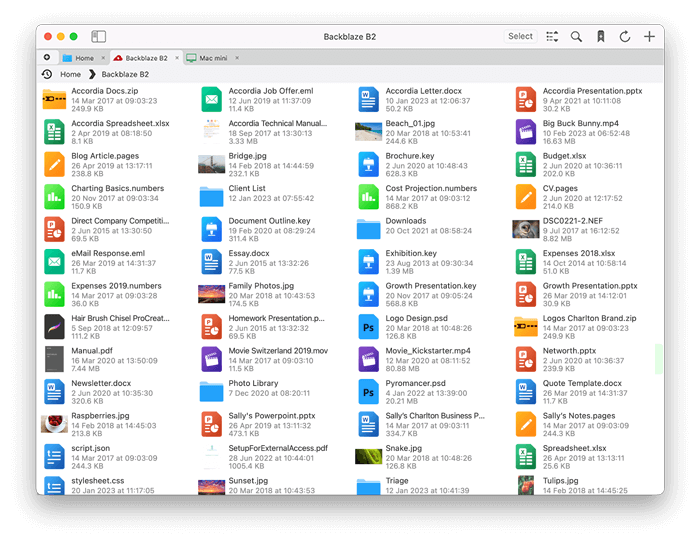700x542 pixels.
Task: Select the file name Document Outline.key
Action: click(269, 221)
